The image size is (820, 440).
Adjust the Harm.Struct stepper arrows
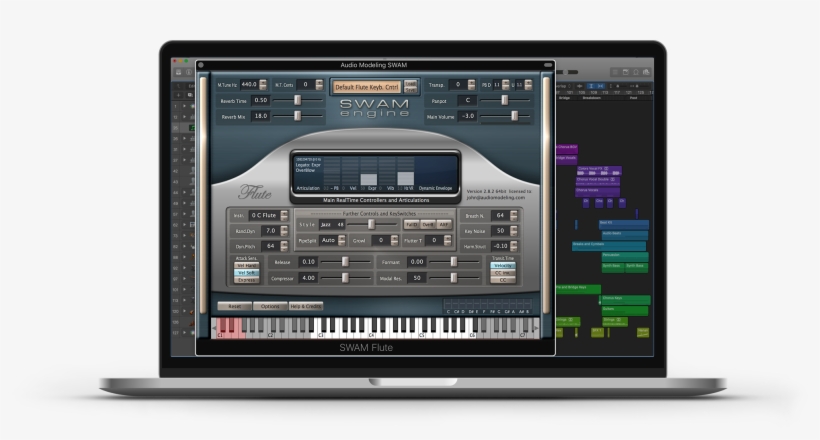pyautogui.click(x=514, y=246)
